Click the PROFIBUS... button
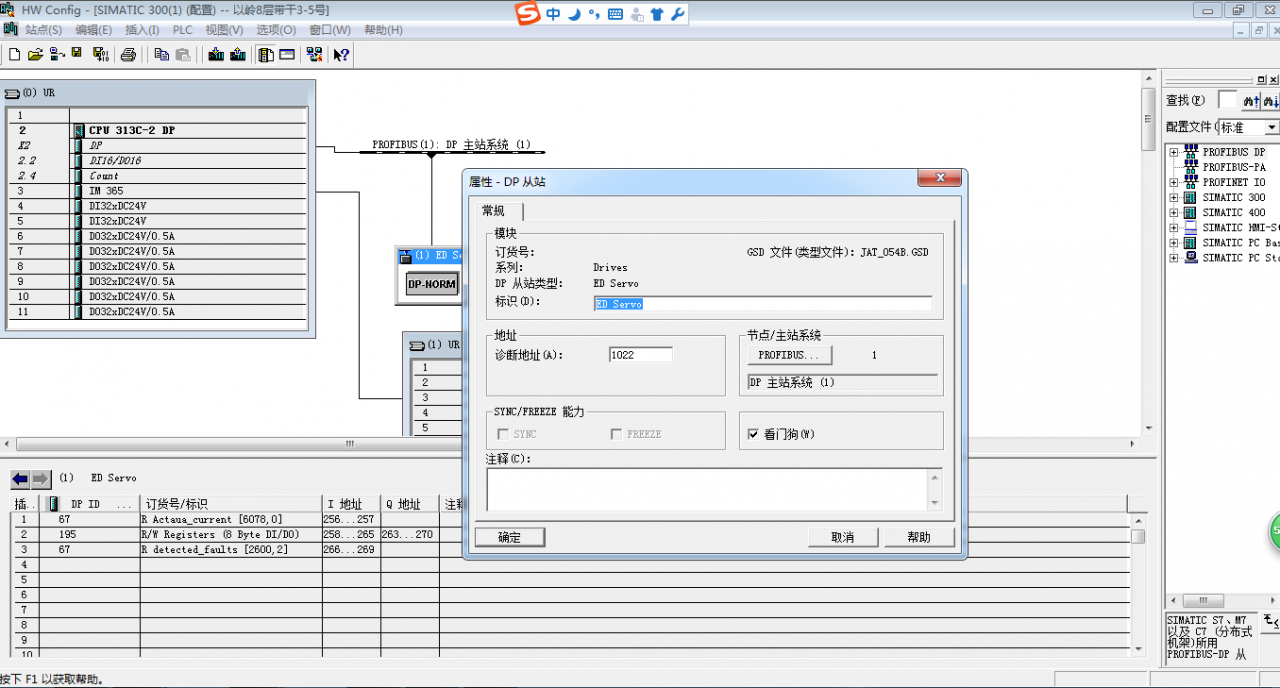The image size is (1280, 688). (789, 355)
